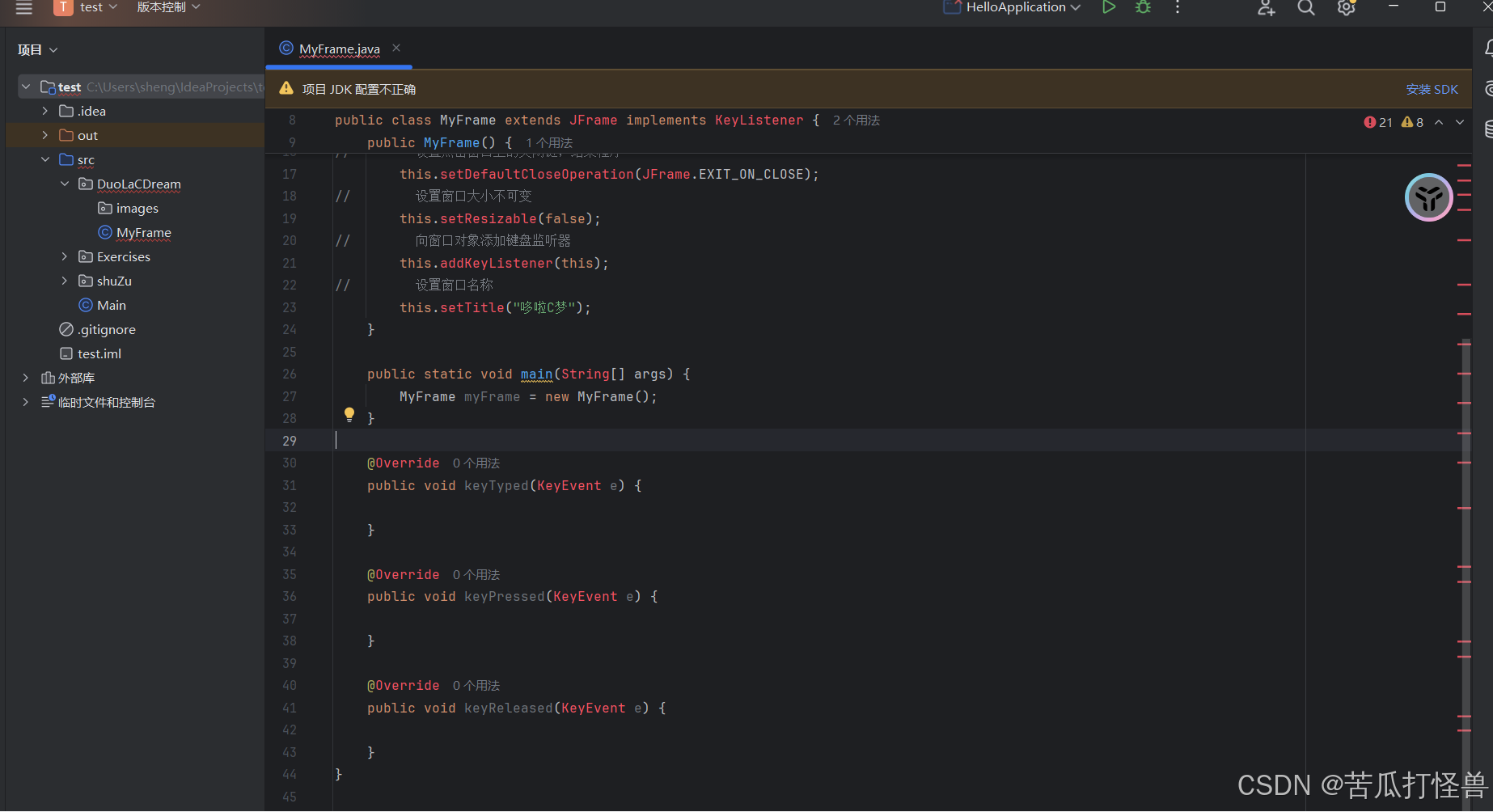Jump to next highlighted error arrow
1493x812 pixels.
(x=1460, y=122)
